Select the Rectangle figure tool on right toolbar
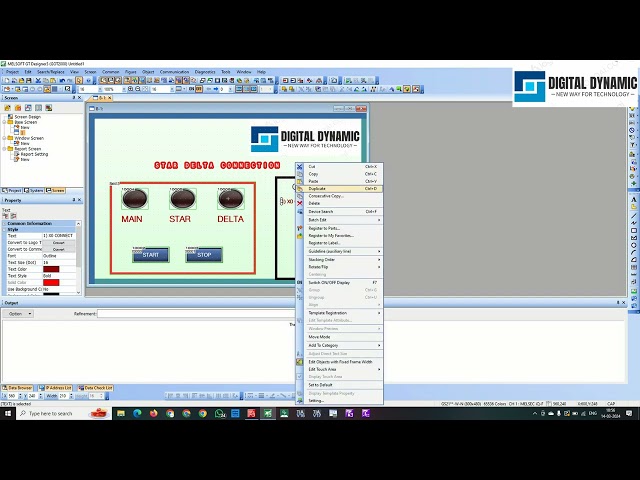This screenshot has height=480, width=640. point(633,231)
